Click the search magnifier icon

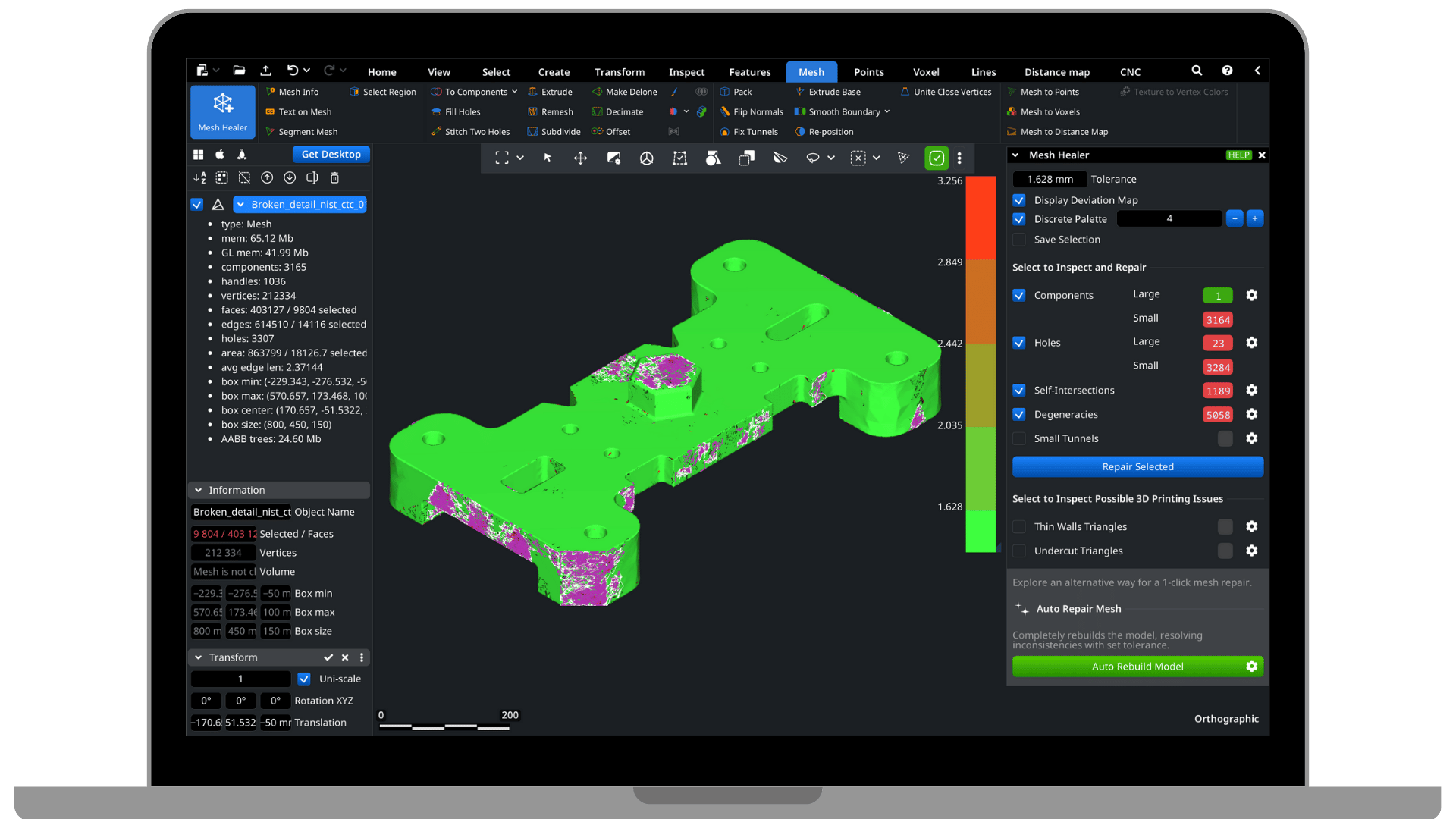[x=1197, y=71]
